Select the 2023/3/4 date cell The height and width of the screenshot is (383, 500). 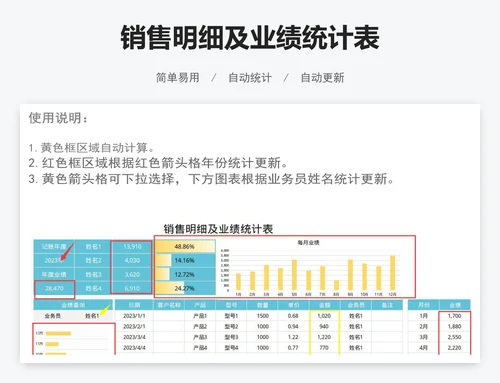pyautogui.click(x=134, y=337)
